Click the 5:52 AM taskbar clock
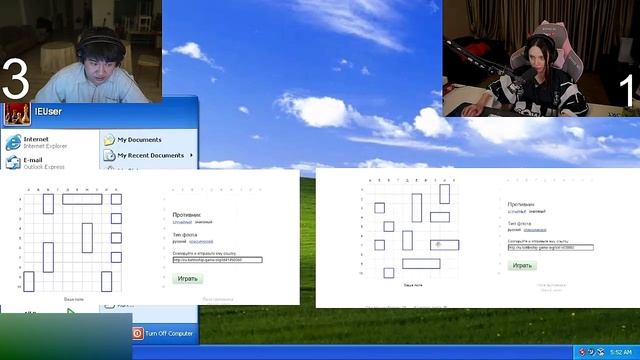Viewport: 640px width, 360px height. (x=621, y=352)
